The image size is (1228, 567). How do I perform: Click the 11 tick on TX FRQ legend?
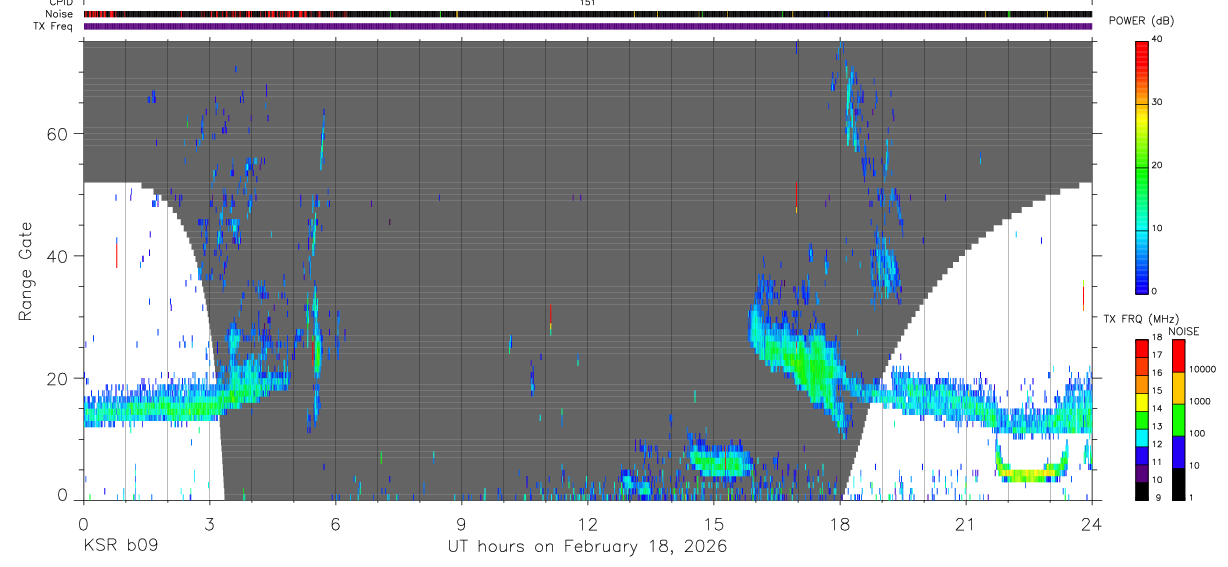1158,462
